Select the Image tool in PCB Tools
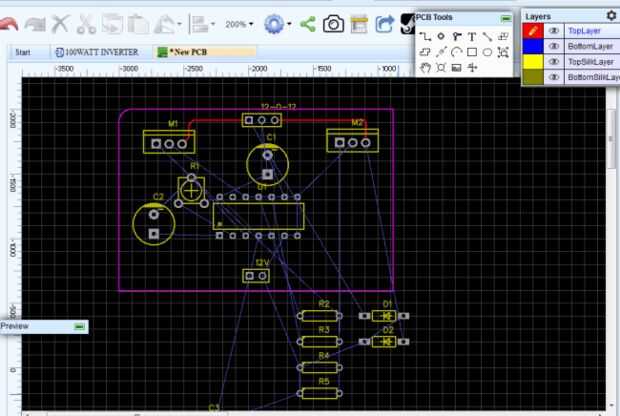The image size is (620, 416). [457, 68]
